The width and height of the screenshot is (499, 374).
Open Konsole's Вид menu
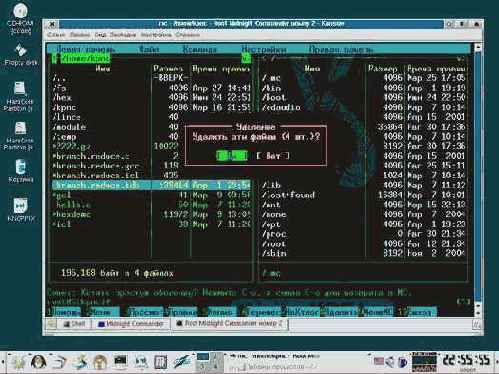click(x=100, y=35)
